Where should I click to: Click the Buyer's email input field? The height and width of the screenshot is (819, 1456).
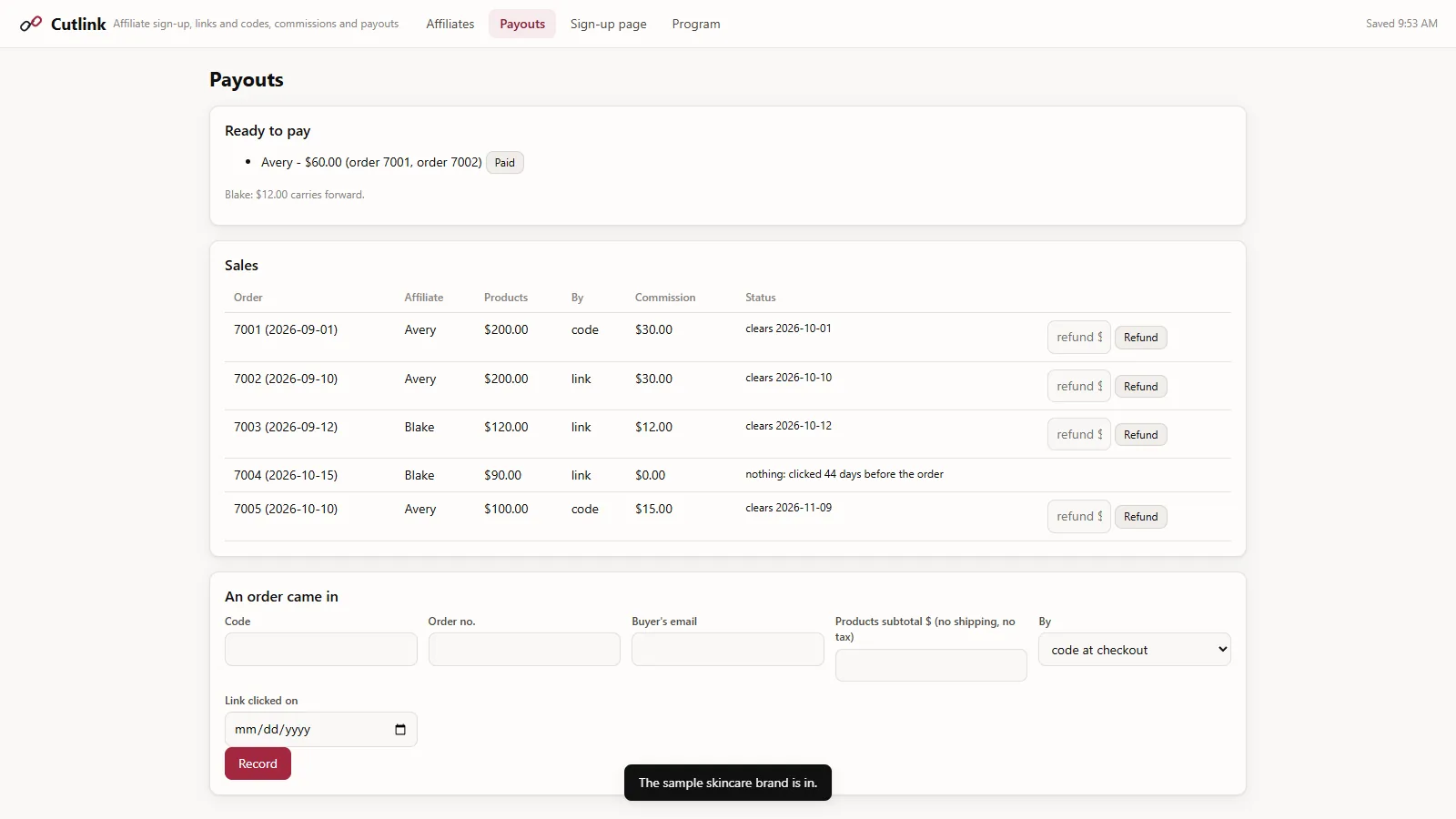728,650
